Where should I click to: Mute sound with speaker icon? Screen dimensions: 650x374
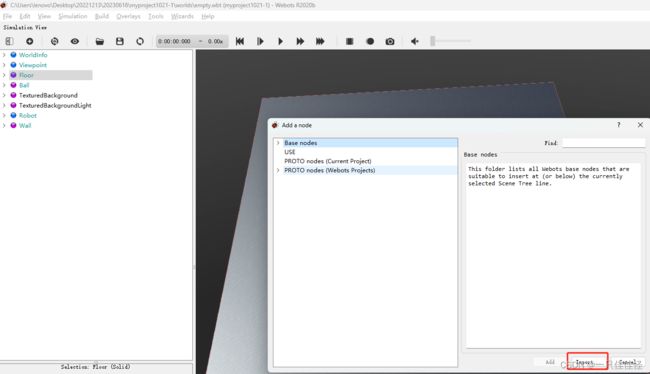[x=415, y=41]
